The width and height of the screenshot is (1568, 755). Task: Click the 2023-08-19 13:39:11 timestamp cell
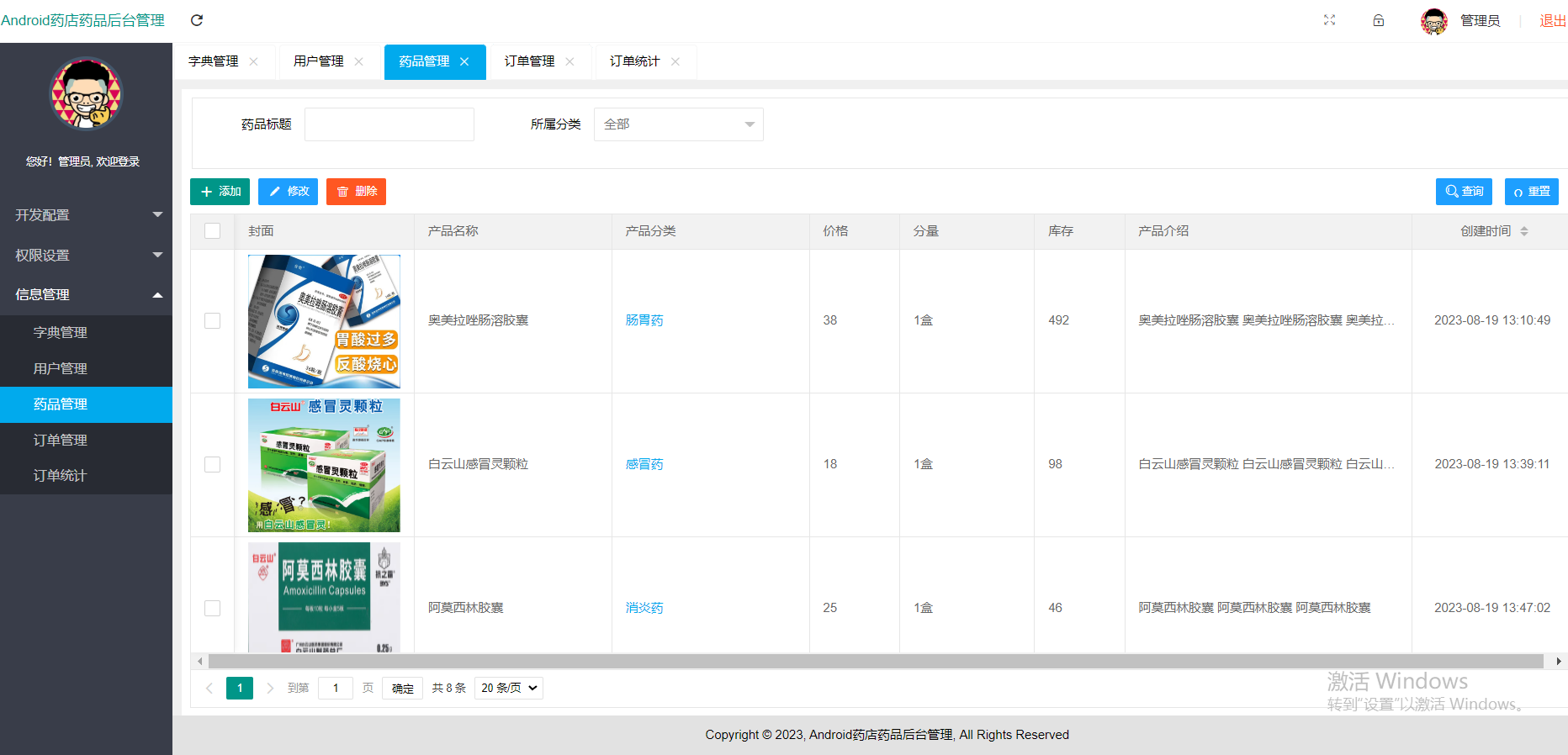tap(1491, 464)
